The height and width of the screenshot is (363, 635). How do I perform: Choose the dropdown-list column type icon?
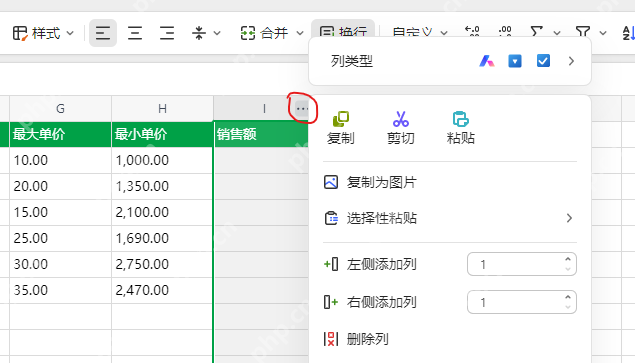tap(515, 61)
